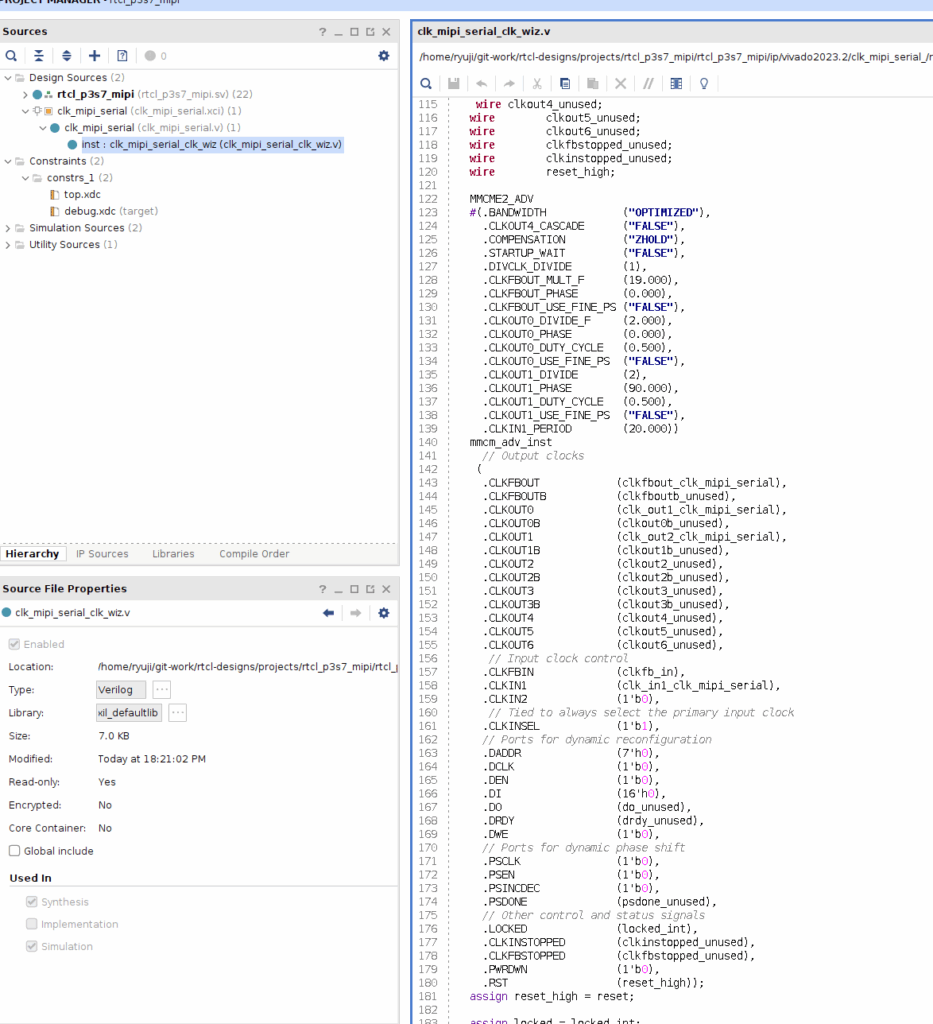Viewport: 933px width, 1024px height.
Task: Toggle the Implementation checkbox
Action: point(32,924)
